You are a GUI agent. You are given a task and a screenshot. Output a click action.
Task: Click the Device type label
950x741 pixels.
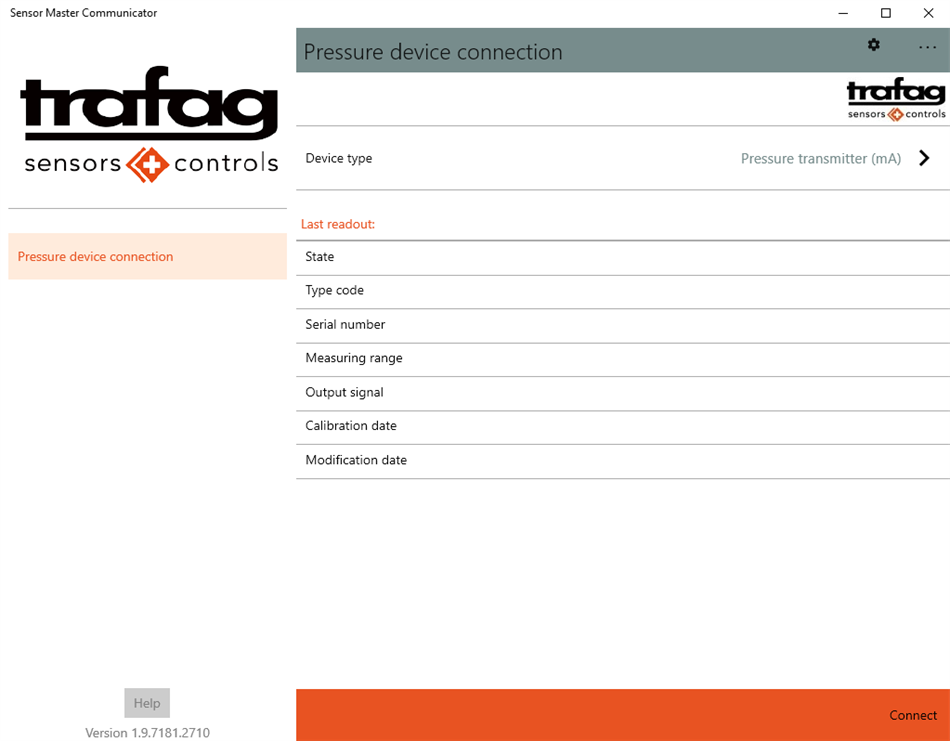[x=339, y=159]
